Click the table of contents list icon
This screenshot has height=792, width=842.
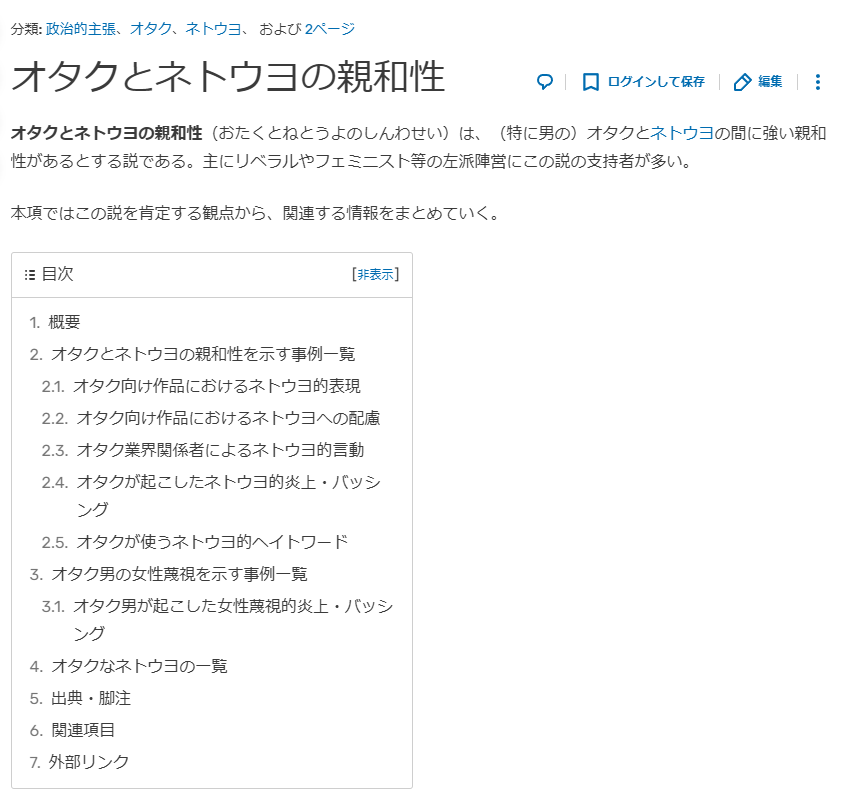point(29,275)
